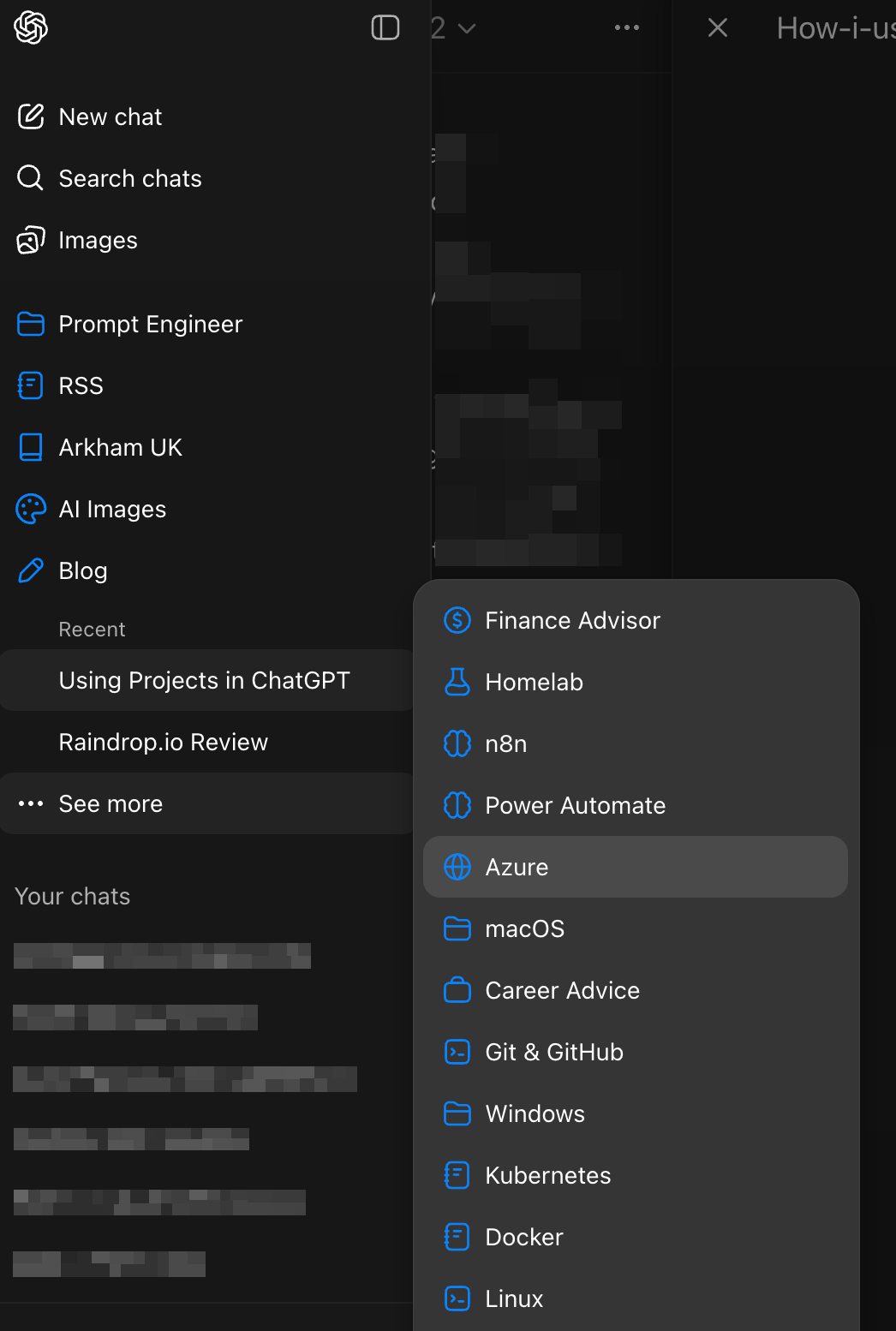Open Search chats using the magnifier icon

pos(31,178)
